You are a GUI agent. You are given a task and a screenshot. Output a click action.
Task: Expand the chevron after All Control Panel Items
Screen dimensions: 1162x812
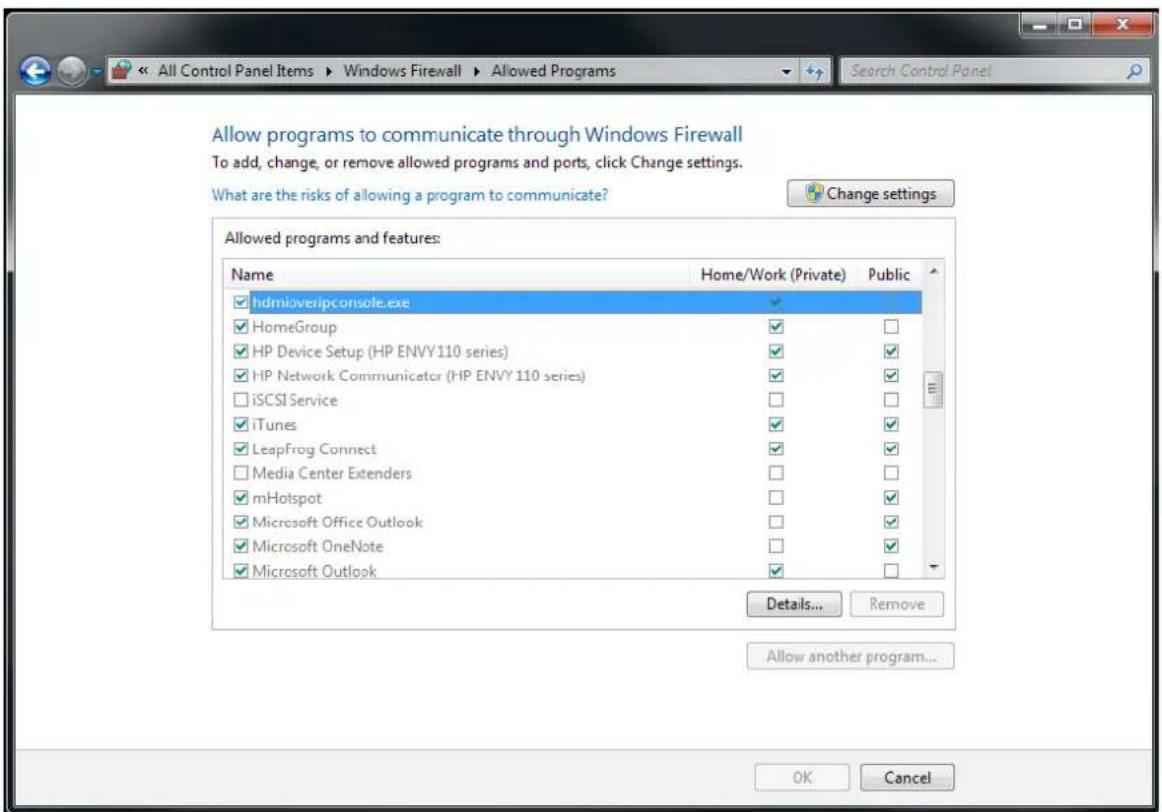pos(328,72)
